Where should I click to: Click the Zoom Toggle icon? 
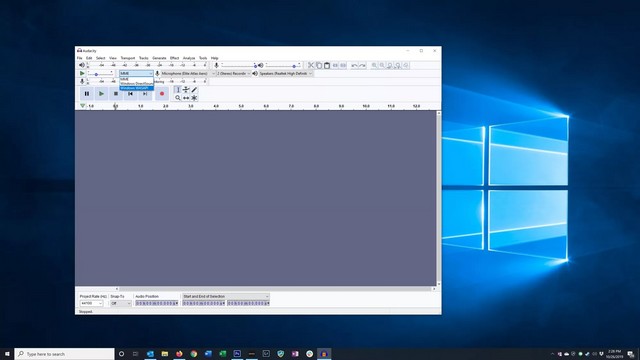point(406,65)
